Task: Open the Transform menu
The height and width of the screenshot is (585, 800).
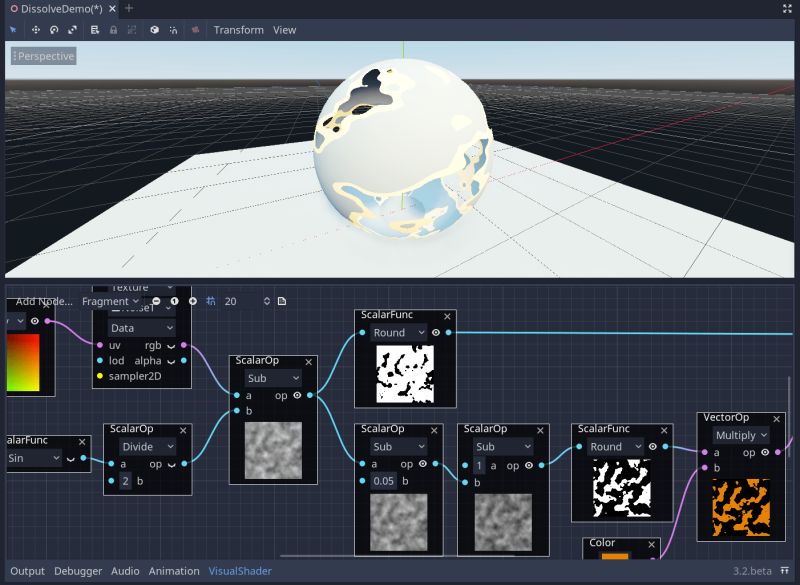Action: pyautogui.click(x=238, y=30)
